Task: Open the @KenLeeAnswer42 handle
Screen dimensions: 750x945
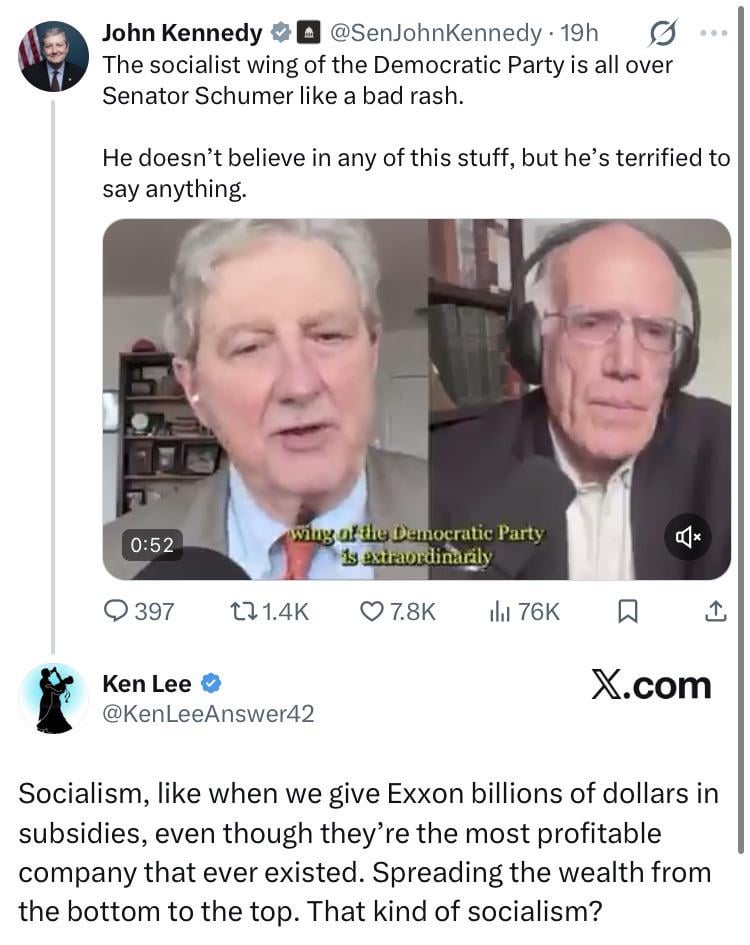Action: coord(208,714)
